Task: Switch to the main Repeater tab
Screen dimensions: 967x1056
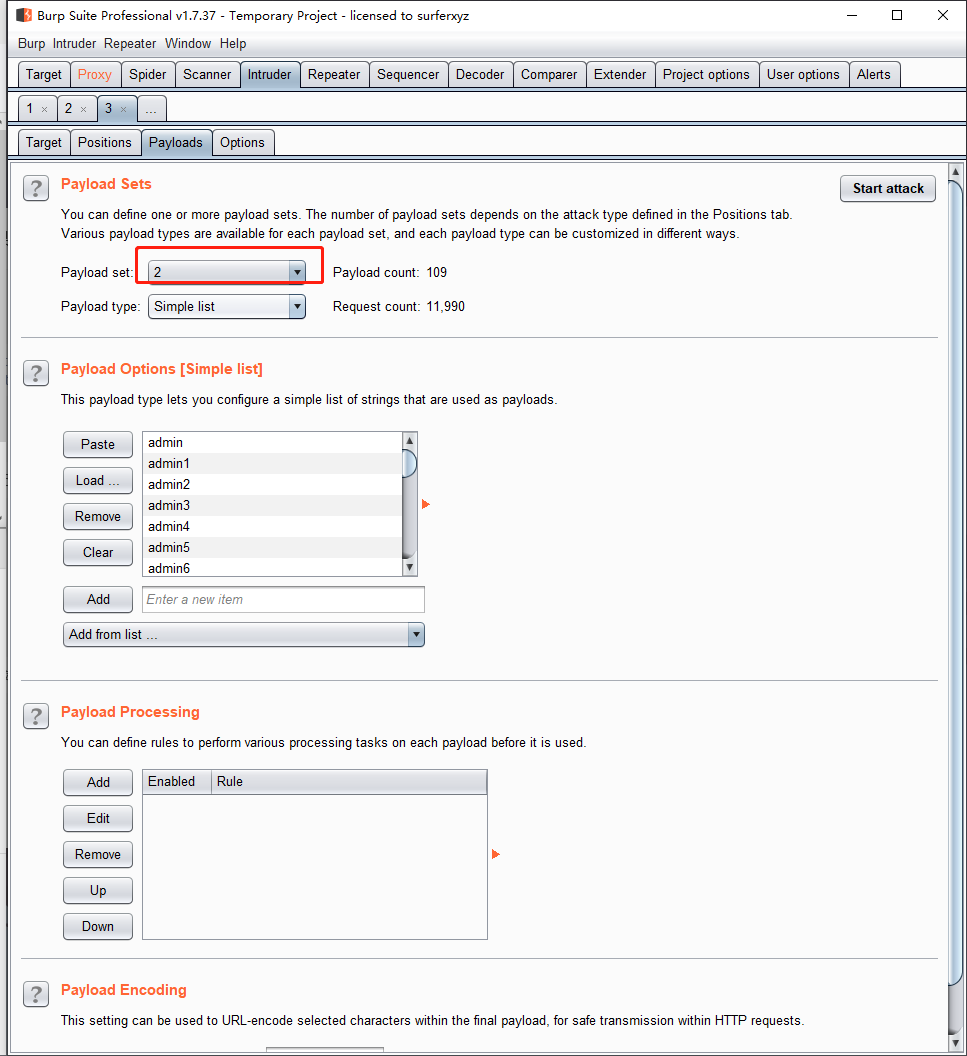Action: 334,74
